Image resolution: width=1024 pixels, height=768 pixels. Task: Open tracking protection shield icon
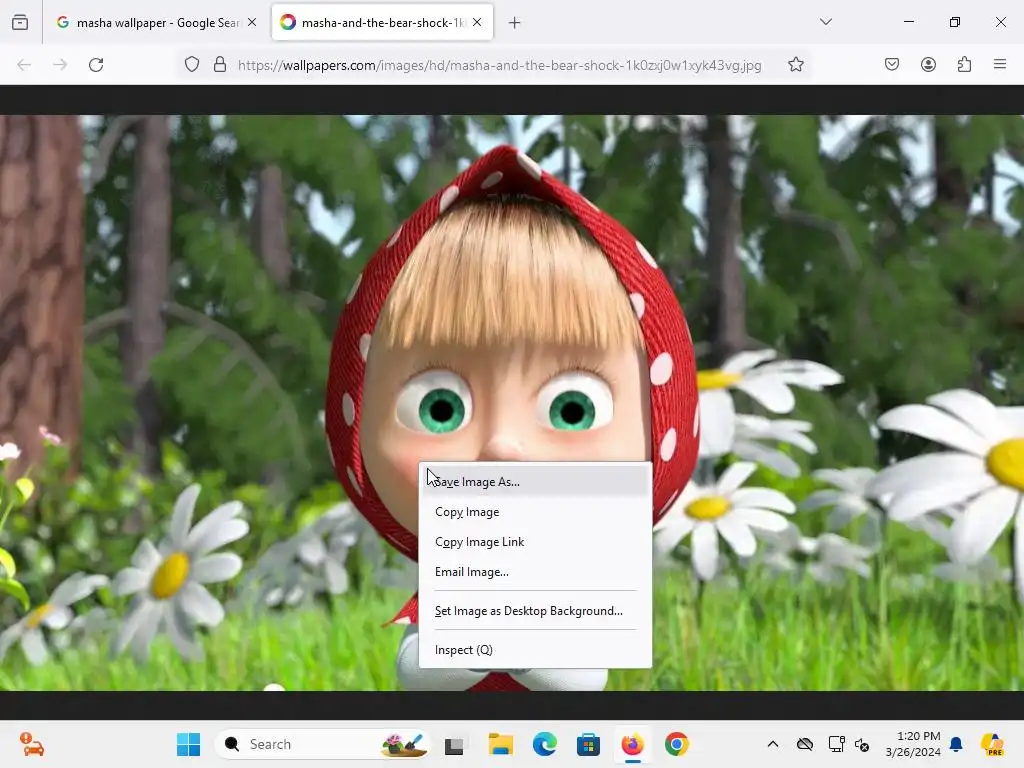[x=192, y=65]
